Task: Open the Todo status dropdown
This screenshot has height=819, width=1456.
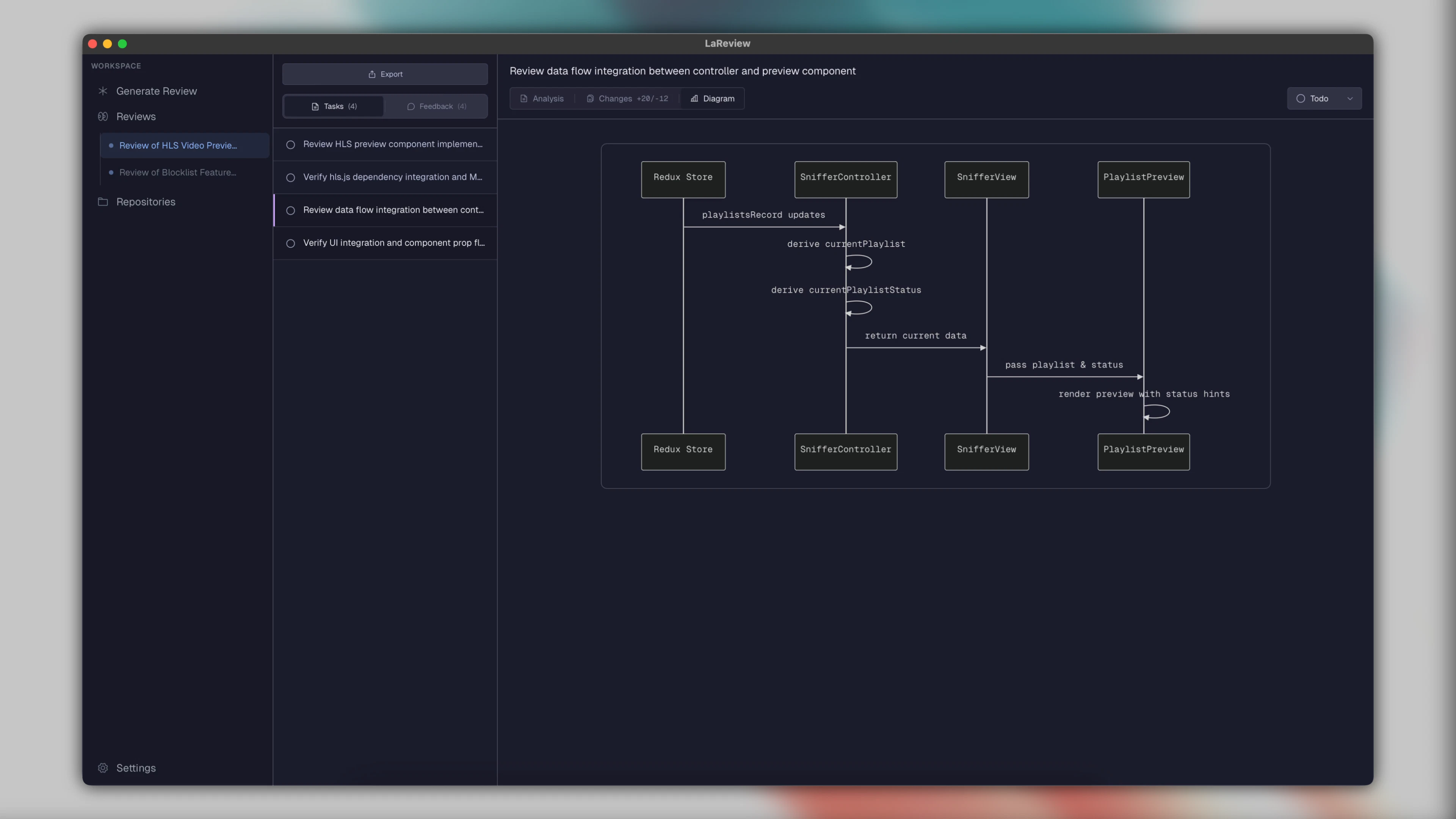Action: (1351, 98)
